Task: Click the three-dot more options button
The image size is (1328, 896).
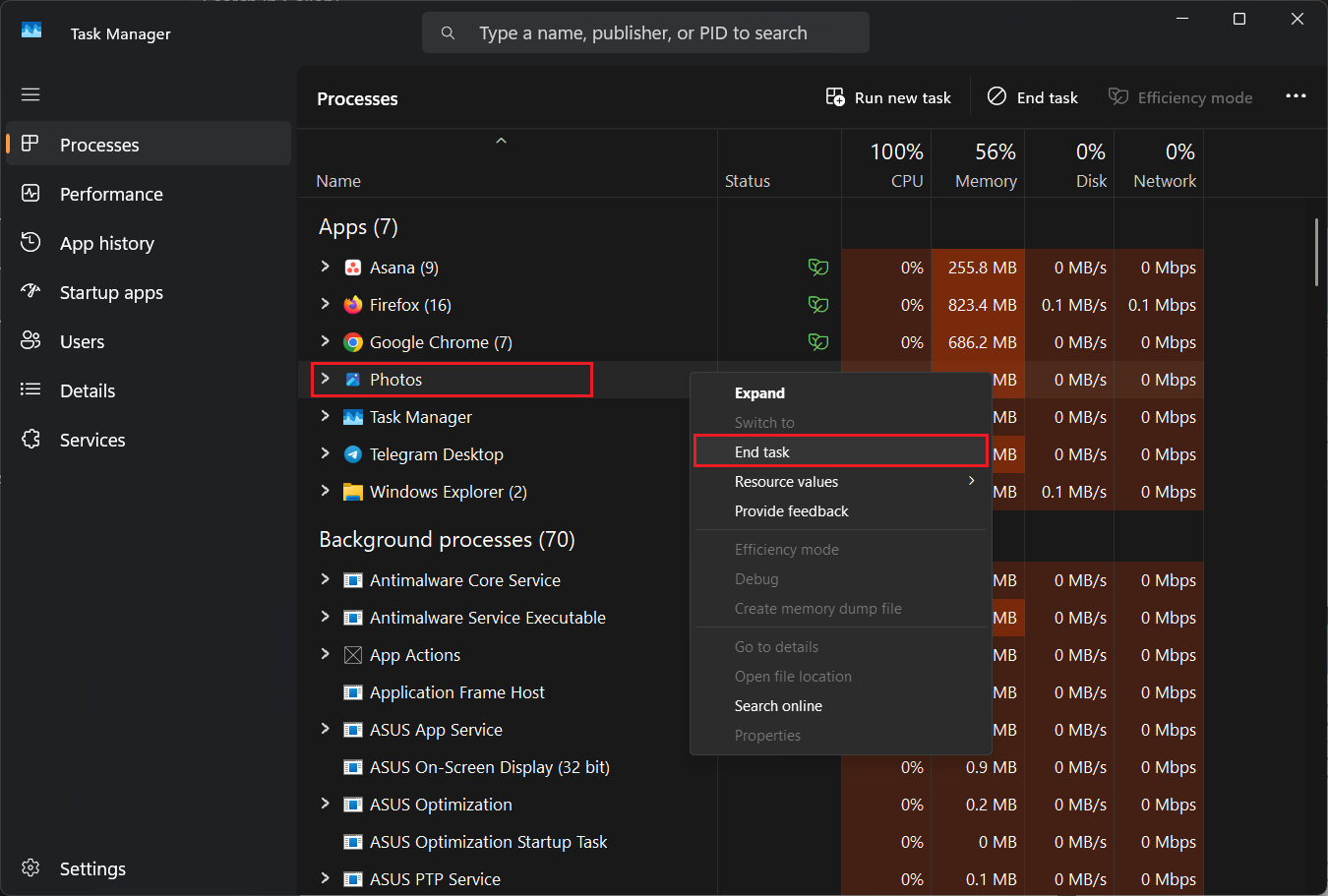Action: tap(1296, 96)
